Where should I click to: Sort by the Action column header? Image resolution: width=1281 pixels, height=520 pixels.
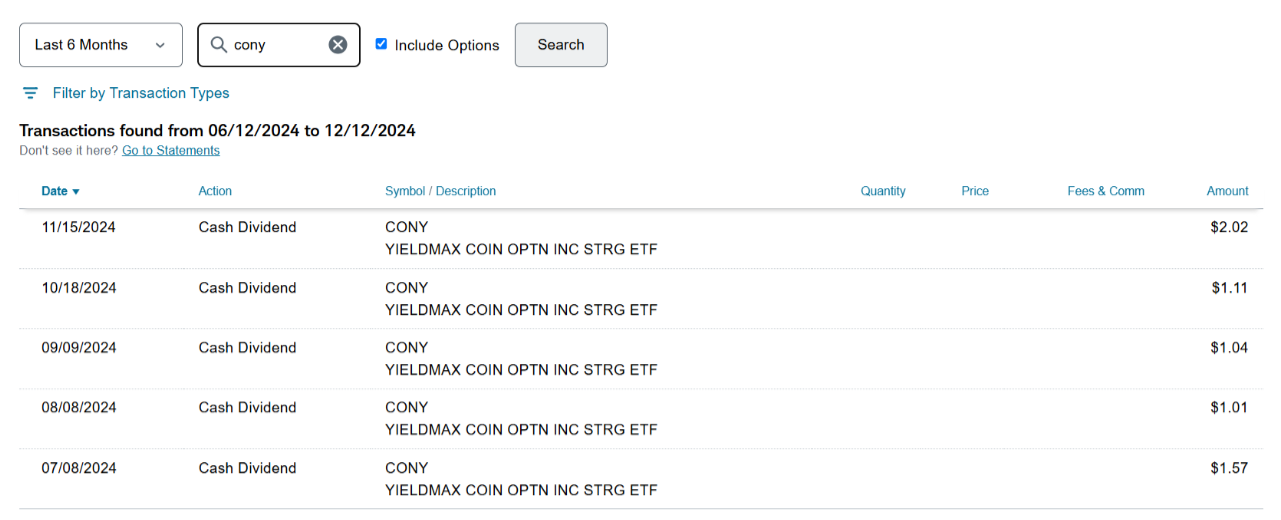[x=215, y=191]
